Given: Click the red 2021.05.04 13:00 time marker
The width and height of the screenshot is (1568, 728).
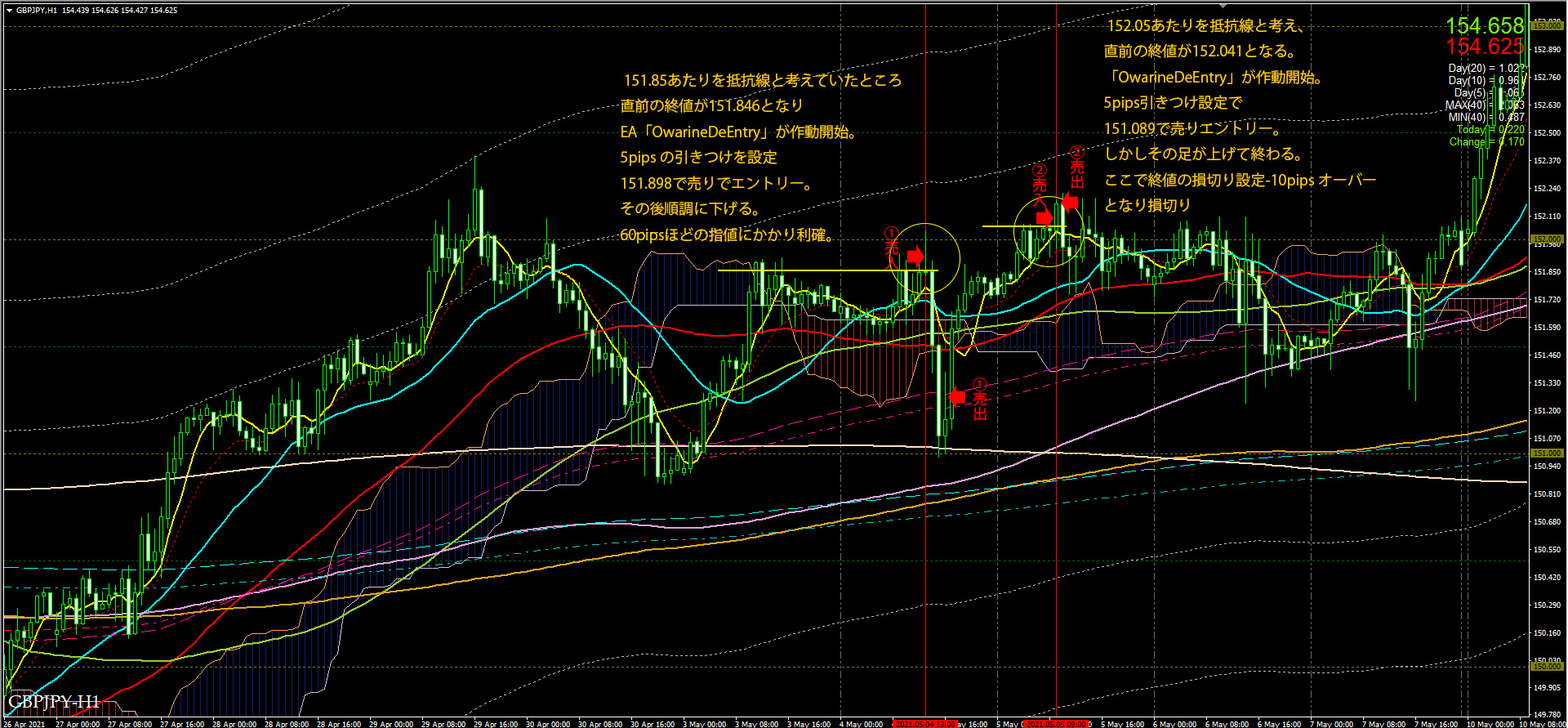Looking at the screenshot, I should tap(925, 724).
